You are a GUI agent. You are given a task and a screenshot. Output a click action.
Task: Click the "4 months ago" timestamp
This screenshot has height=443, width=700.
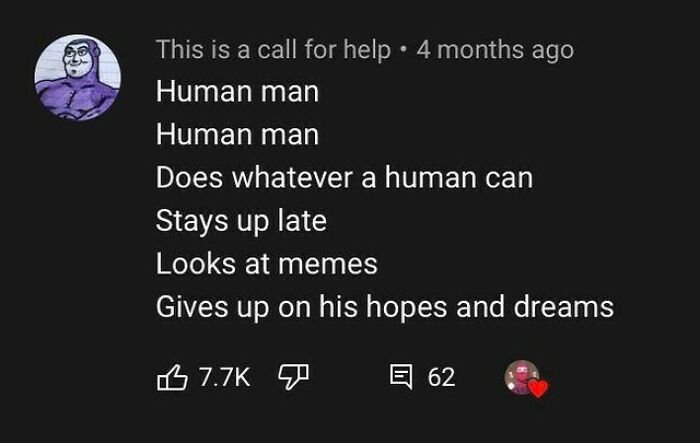tap(495, 50)
